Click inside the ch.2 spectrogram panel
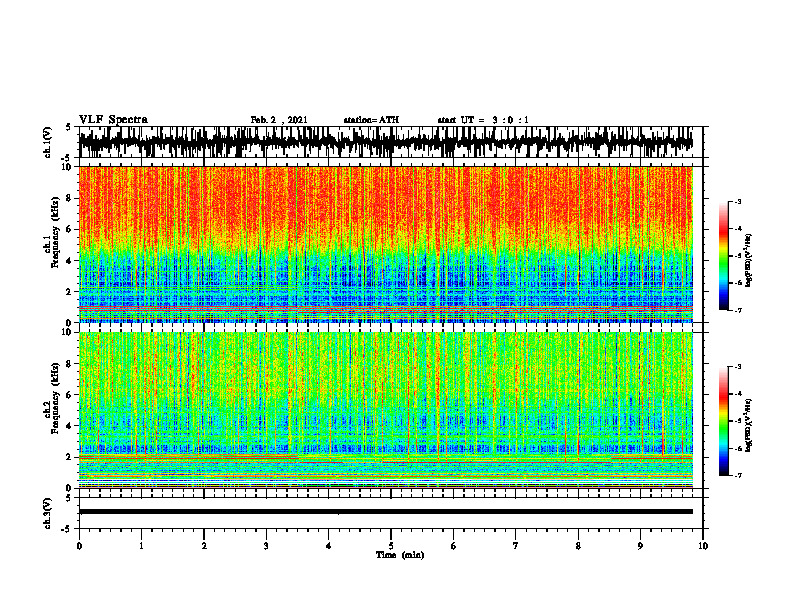The height and width of the screenshot is (612, 792). pyautogui.click(x=386, y=410)
